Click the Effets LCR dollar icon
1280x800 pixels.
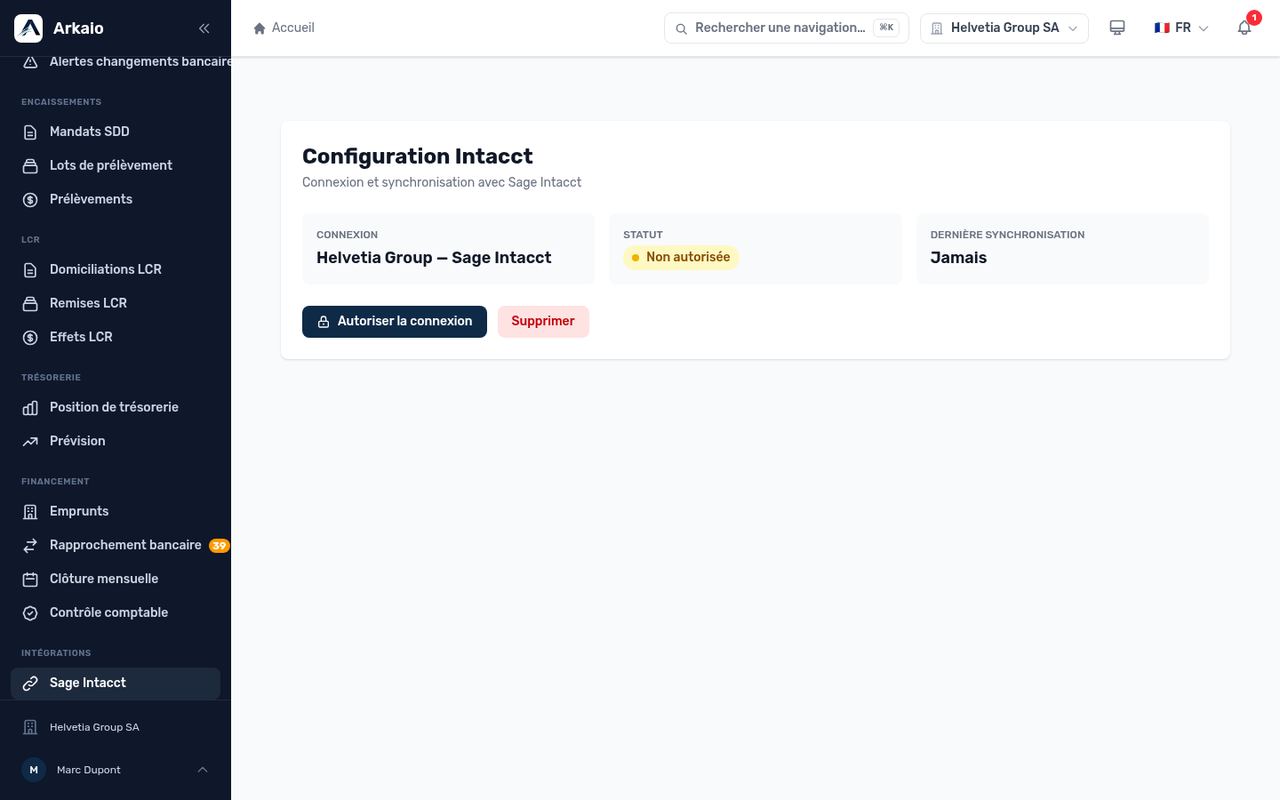(x=30, y=338)
